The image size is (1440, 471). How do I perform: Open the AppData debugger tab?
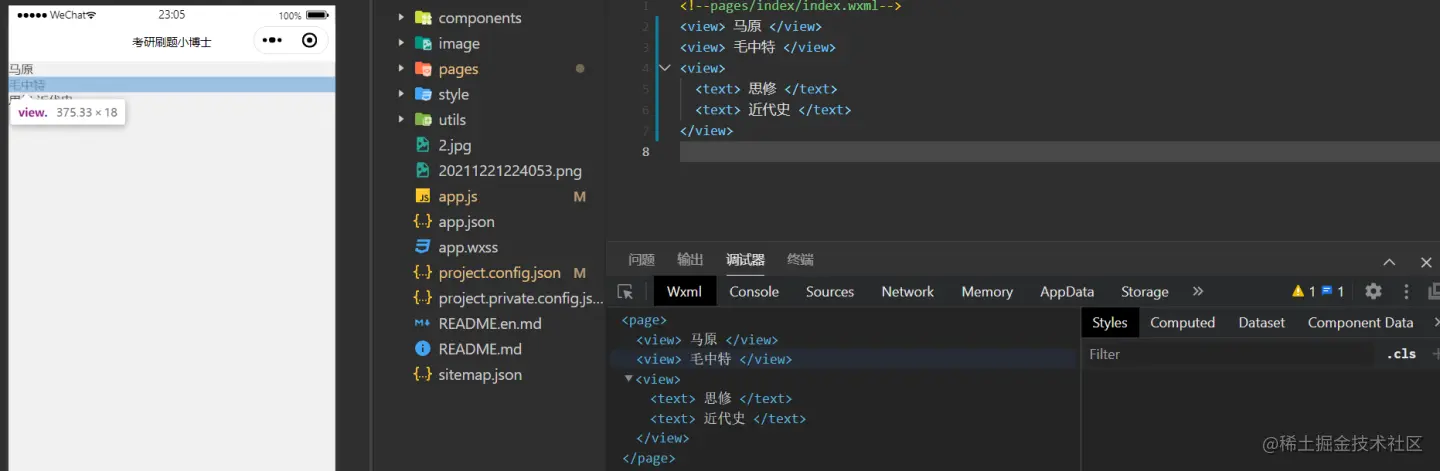1067,292
